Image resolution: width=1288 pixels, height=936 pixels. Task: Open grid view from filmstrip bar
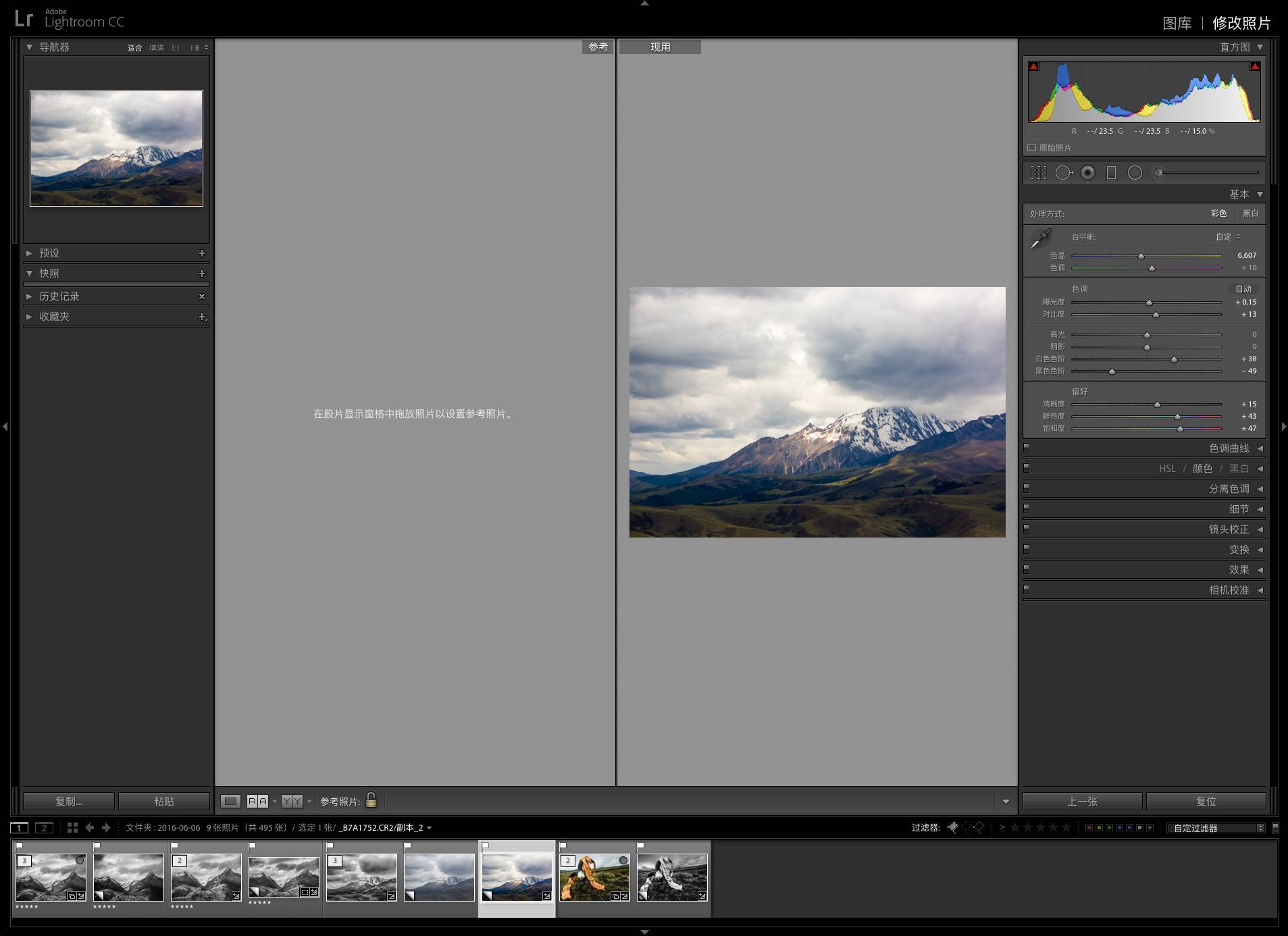[x=72, y=827]
